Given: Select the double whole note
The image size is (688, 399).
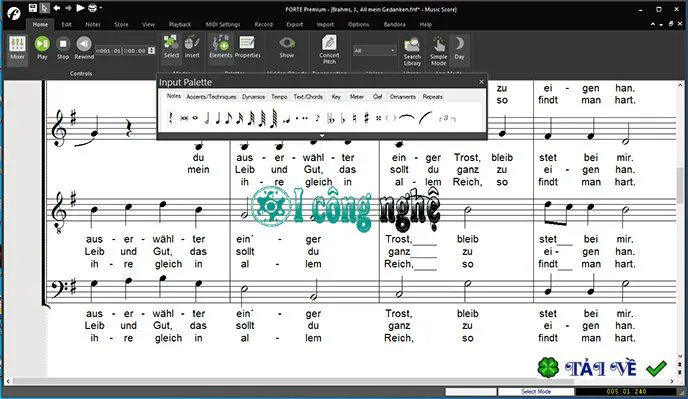Looking at the screenshot, I should pos(185,118).
